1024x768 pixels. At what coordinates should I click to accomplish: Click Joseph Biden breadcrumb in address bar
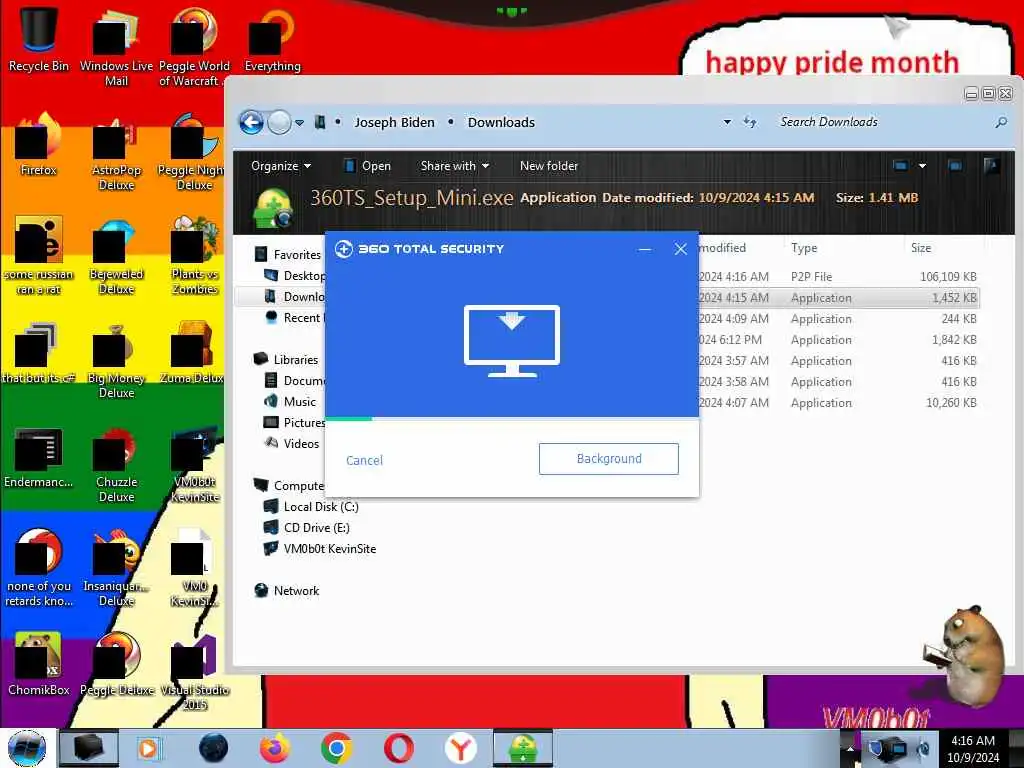(x=394, y=122)
